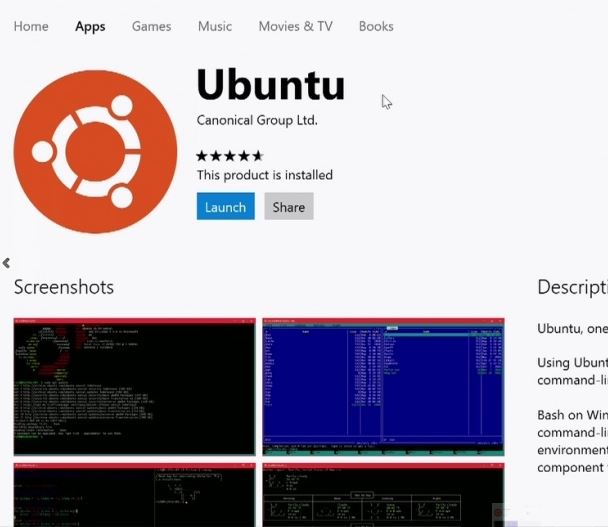Go to the Games tab
608x527 pixels.
[151, 26]
